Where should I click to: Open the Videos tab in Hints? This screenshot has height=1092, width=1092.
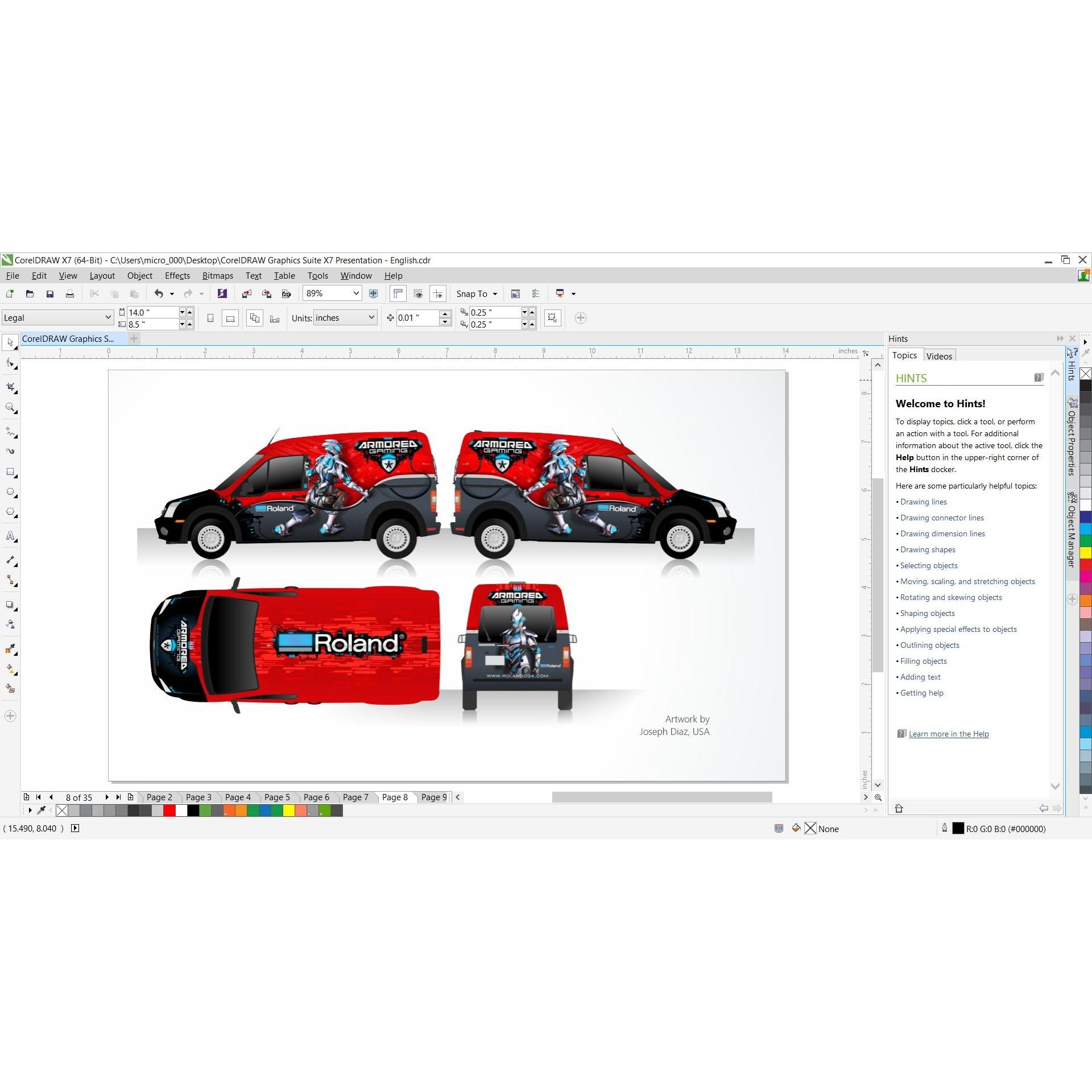pos(938,356)
